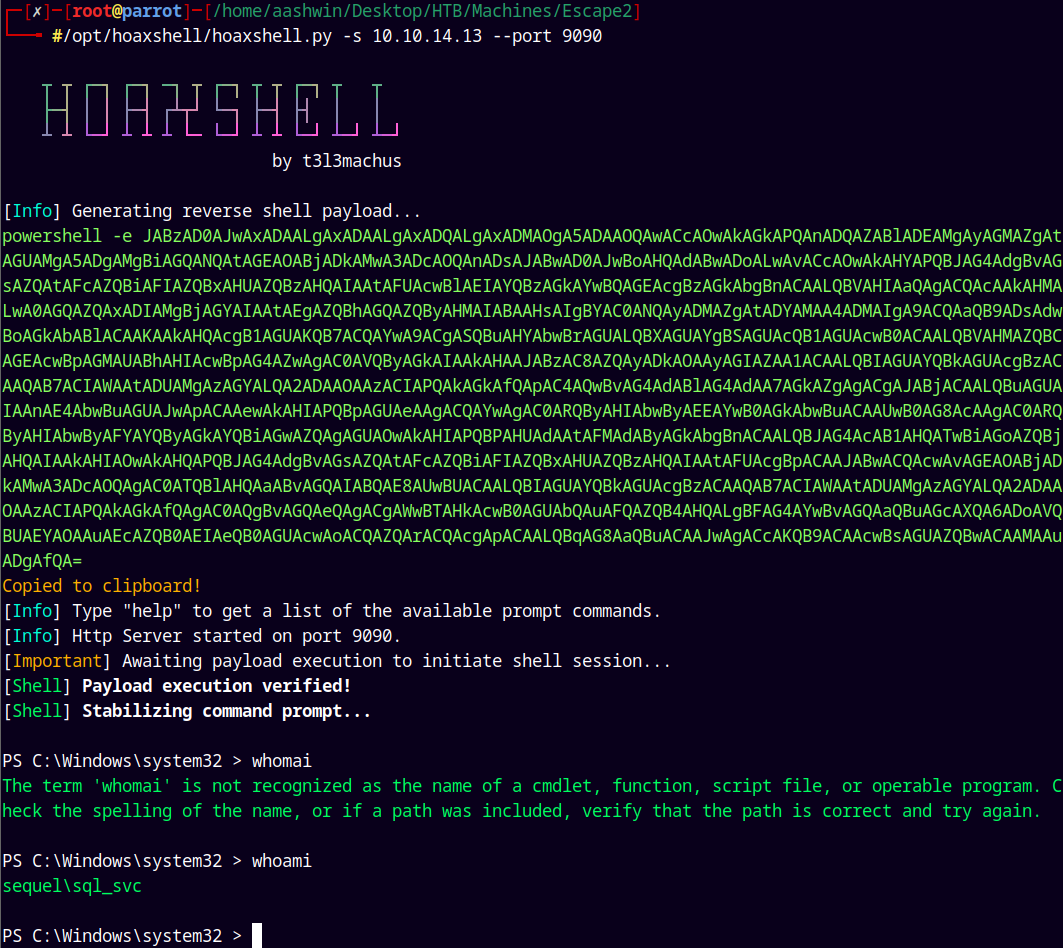The width and height of the screenshot is (1063, 948).
Task: Click 'Http Server started on port 9090.' line
Action: (202, 636)
